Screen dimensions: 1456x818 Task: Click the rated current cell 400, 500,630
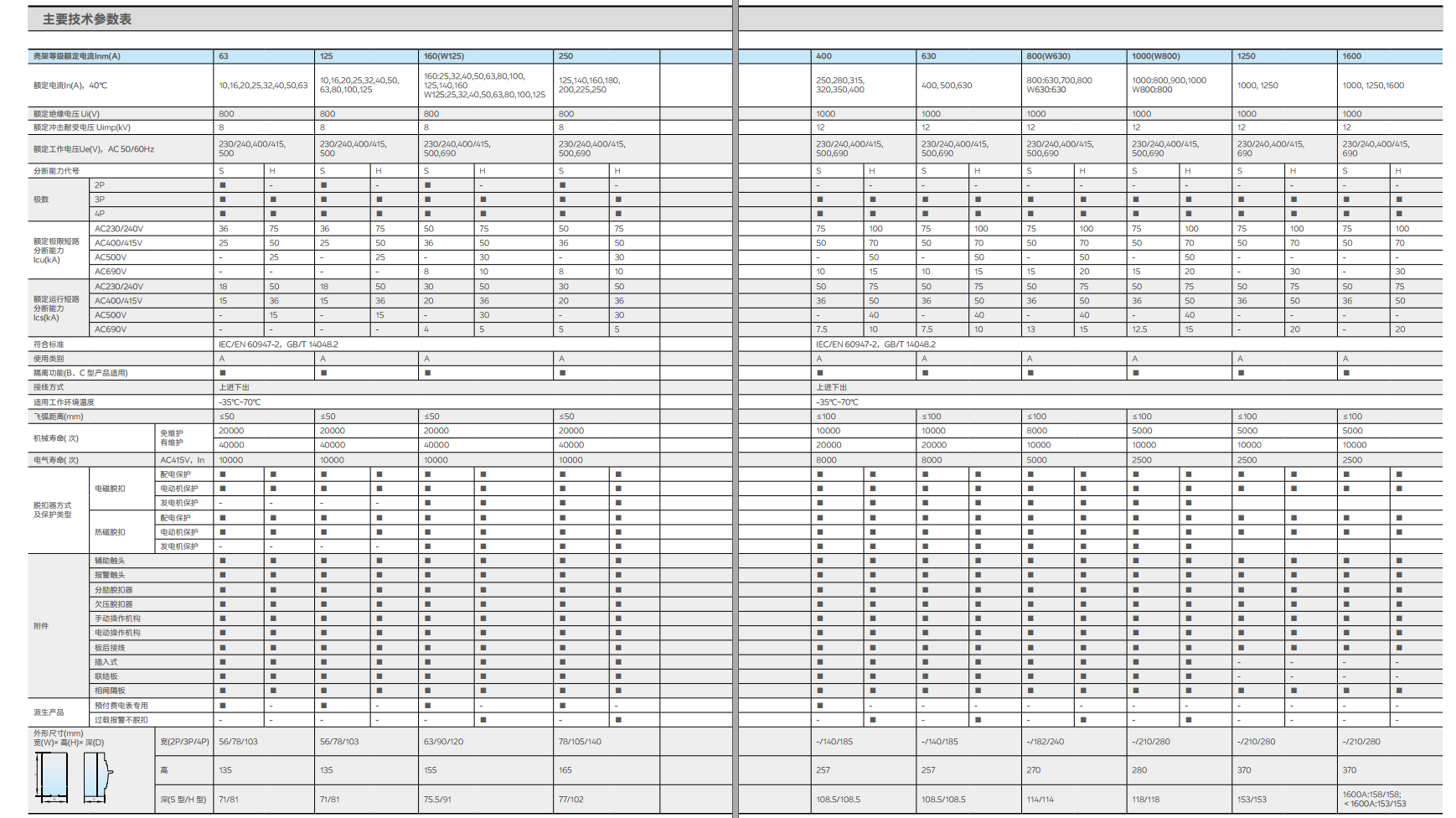(x=947, y=85)
